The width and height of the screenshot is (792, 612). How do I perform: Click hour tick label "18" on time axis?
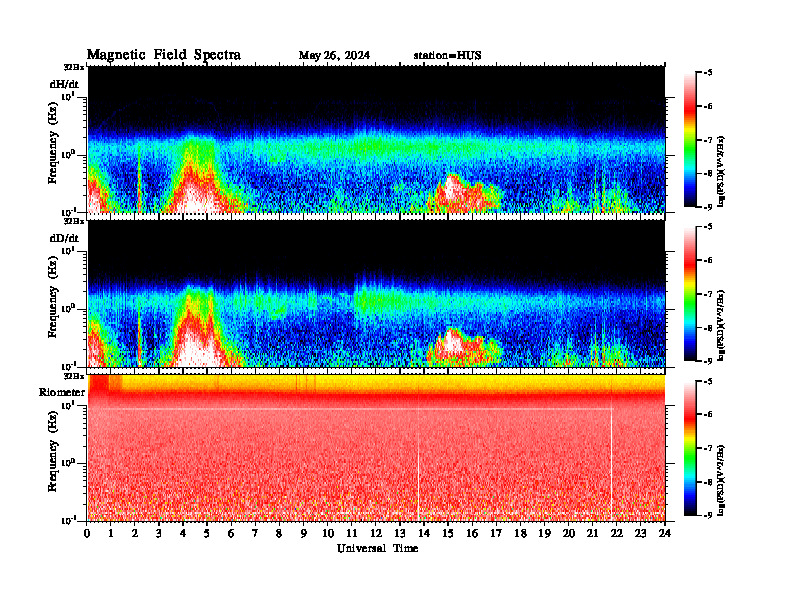[x=520, y=534]
